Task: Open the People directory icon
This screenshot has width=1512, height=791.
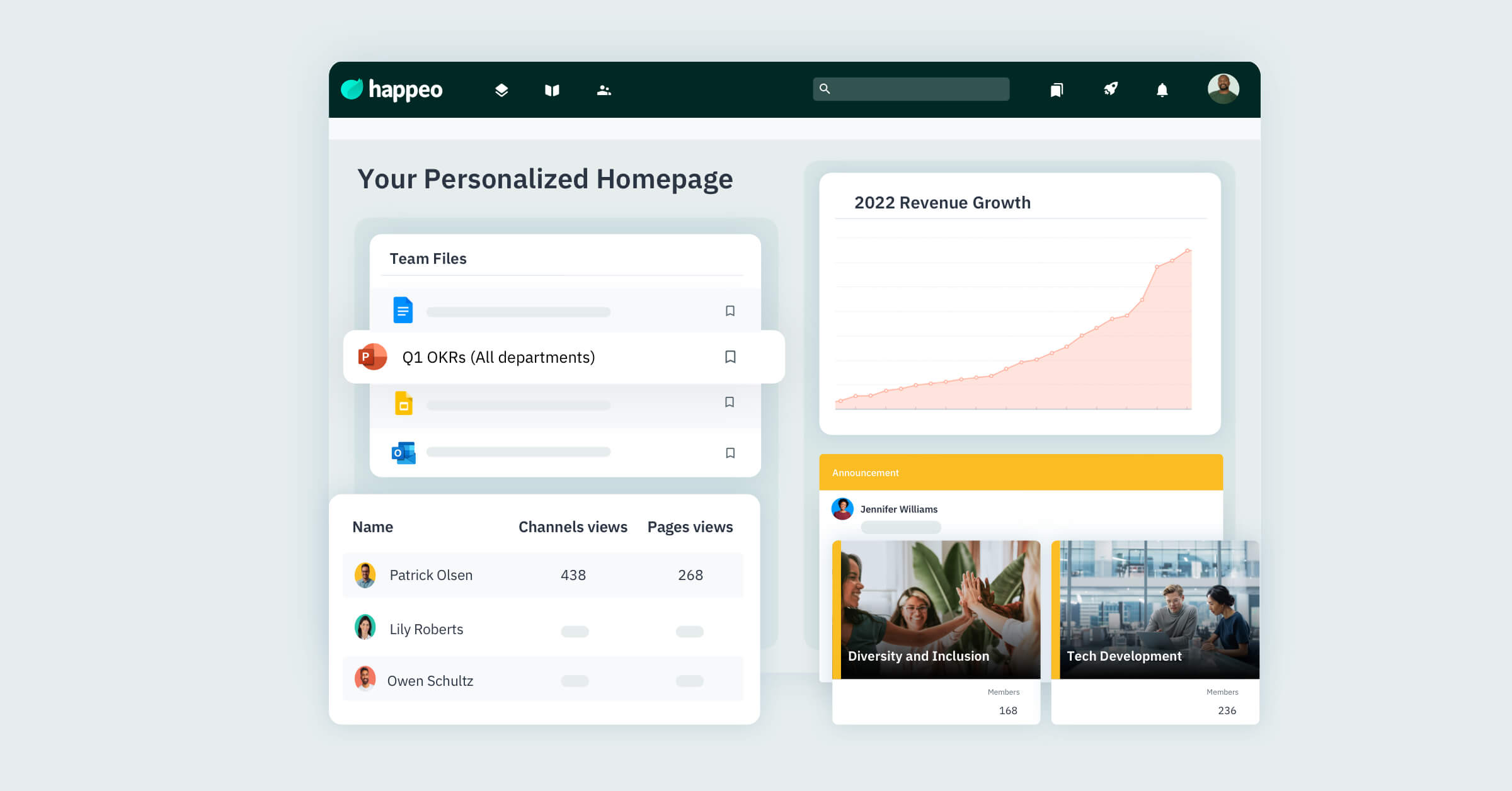Action: pyautogui.click(x=604, y=90)
